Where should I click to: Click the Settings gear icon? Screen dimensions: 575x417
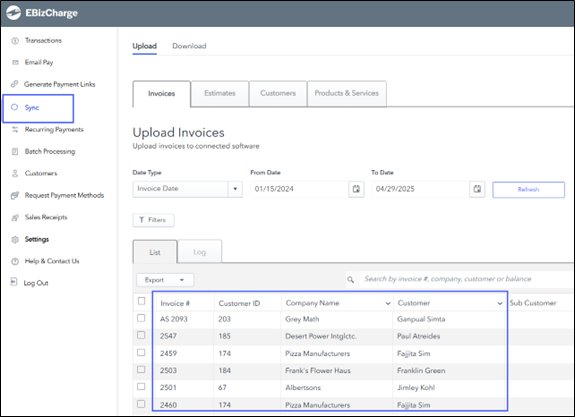[x=15, y=239]
